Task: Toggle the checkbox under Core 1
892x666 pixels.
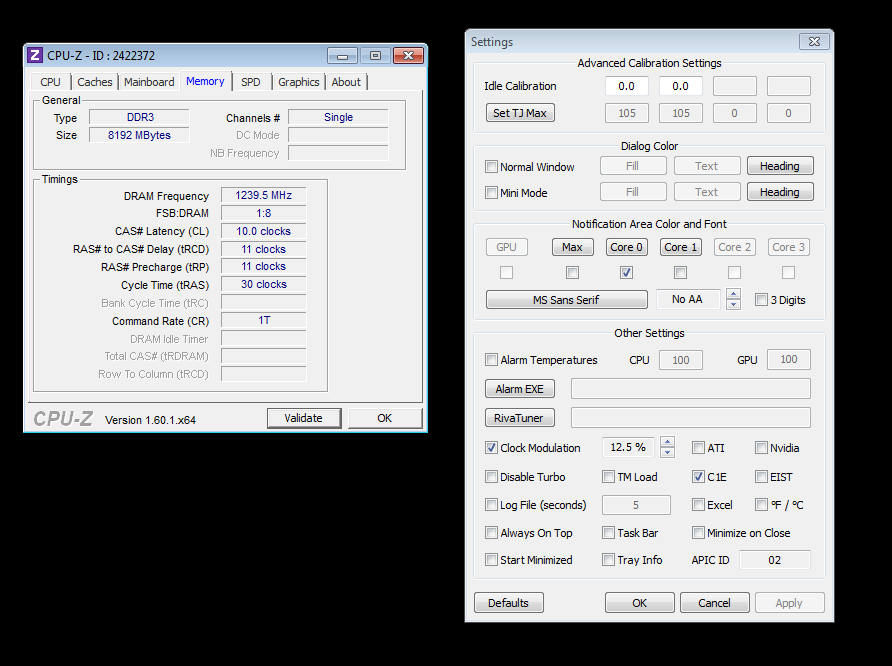Action: pos(680,272)
